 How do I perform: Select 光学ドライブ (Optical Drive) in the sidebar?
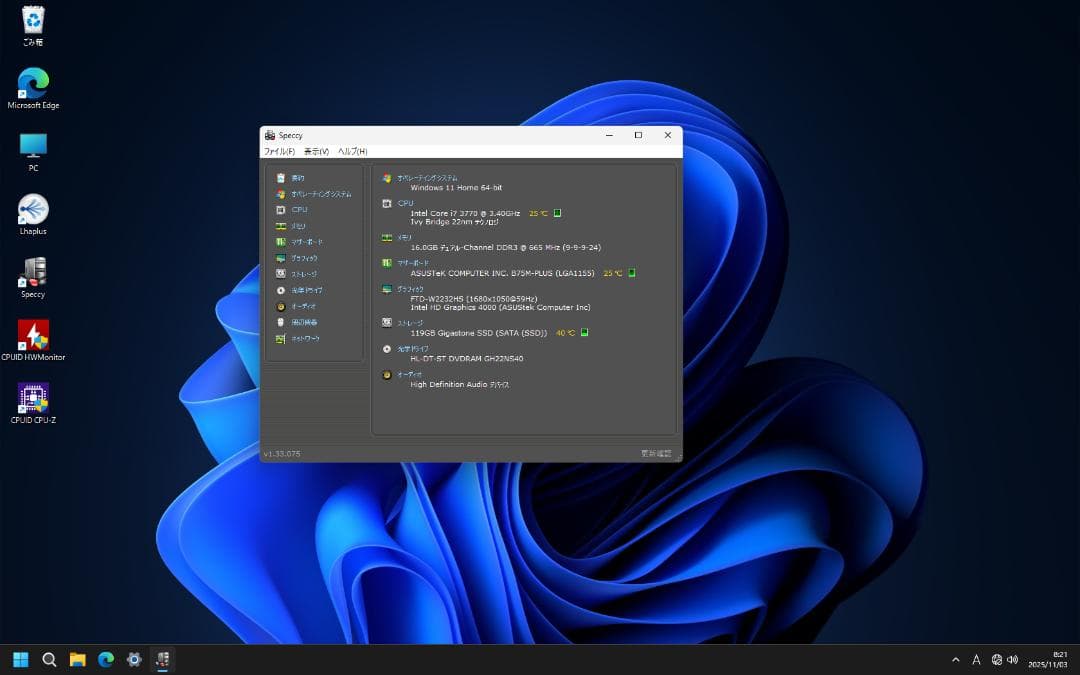coord(305,290)
